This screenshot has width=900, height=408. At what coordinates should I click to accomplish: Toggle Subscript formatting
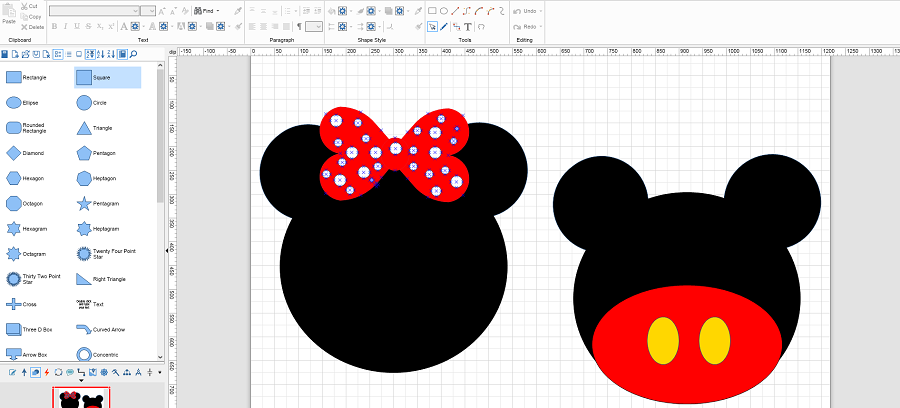99,26
